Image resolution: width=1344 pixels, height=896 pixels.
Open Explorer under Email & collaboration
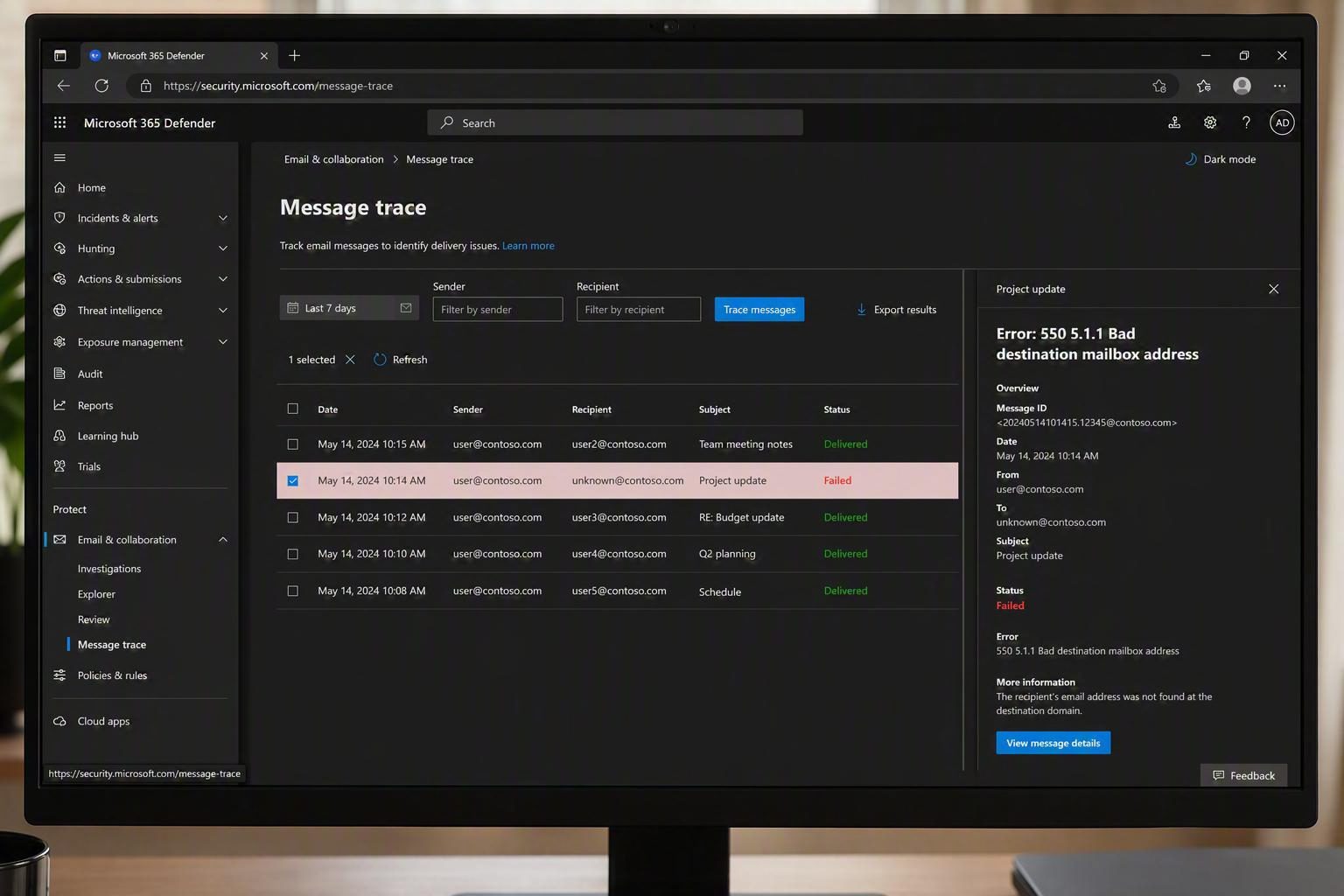pos(96,594)
